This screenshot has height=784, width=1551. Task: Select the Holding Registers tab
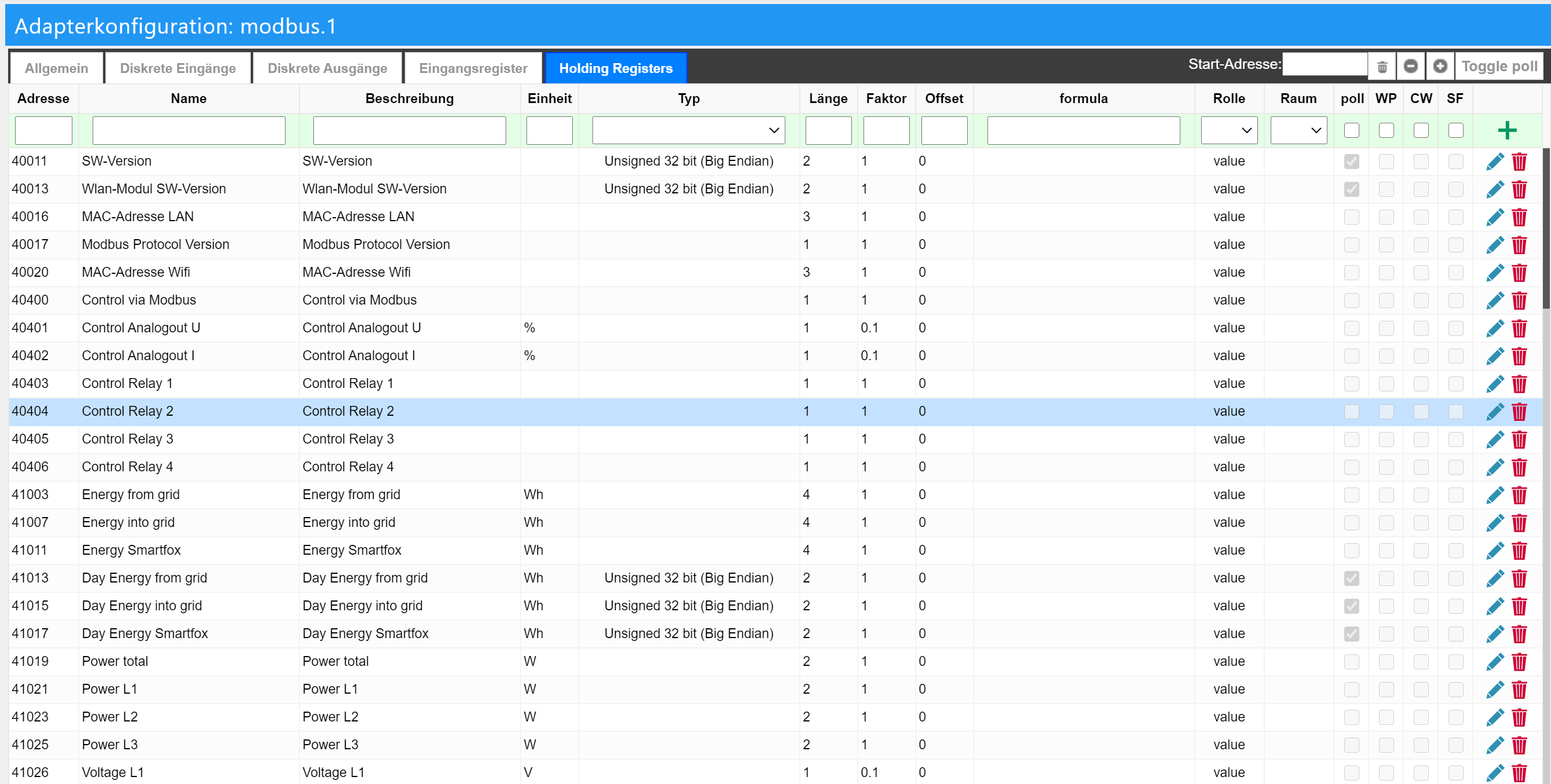pyautogui.click(x=615, y=68)
